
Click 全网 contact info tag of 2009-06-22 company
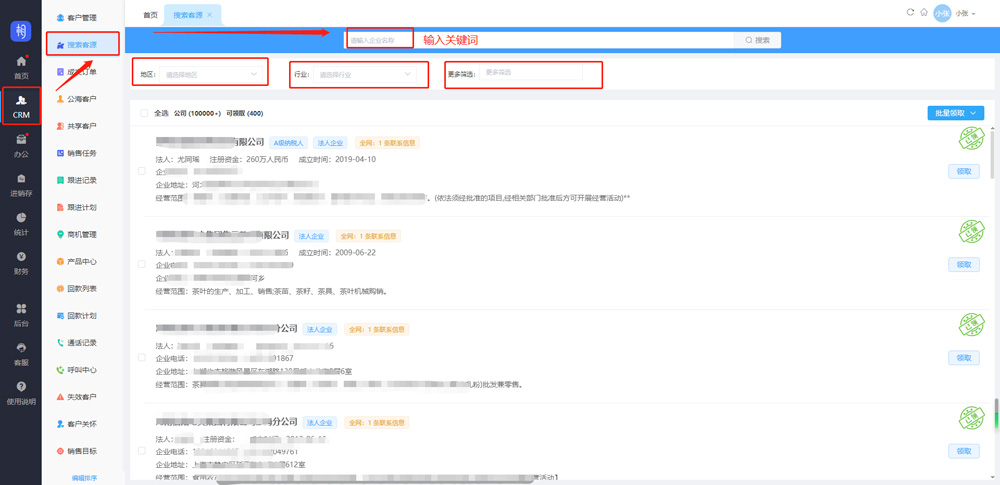[x=368, y=236]
